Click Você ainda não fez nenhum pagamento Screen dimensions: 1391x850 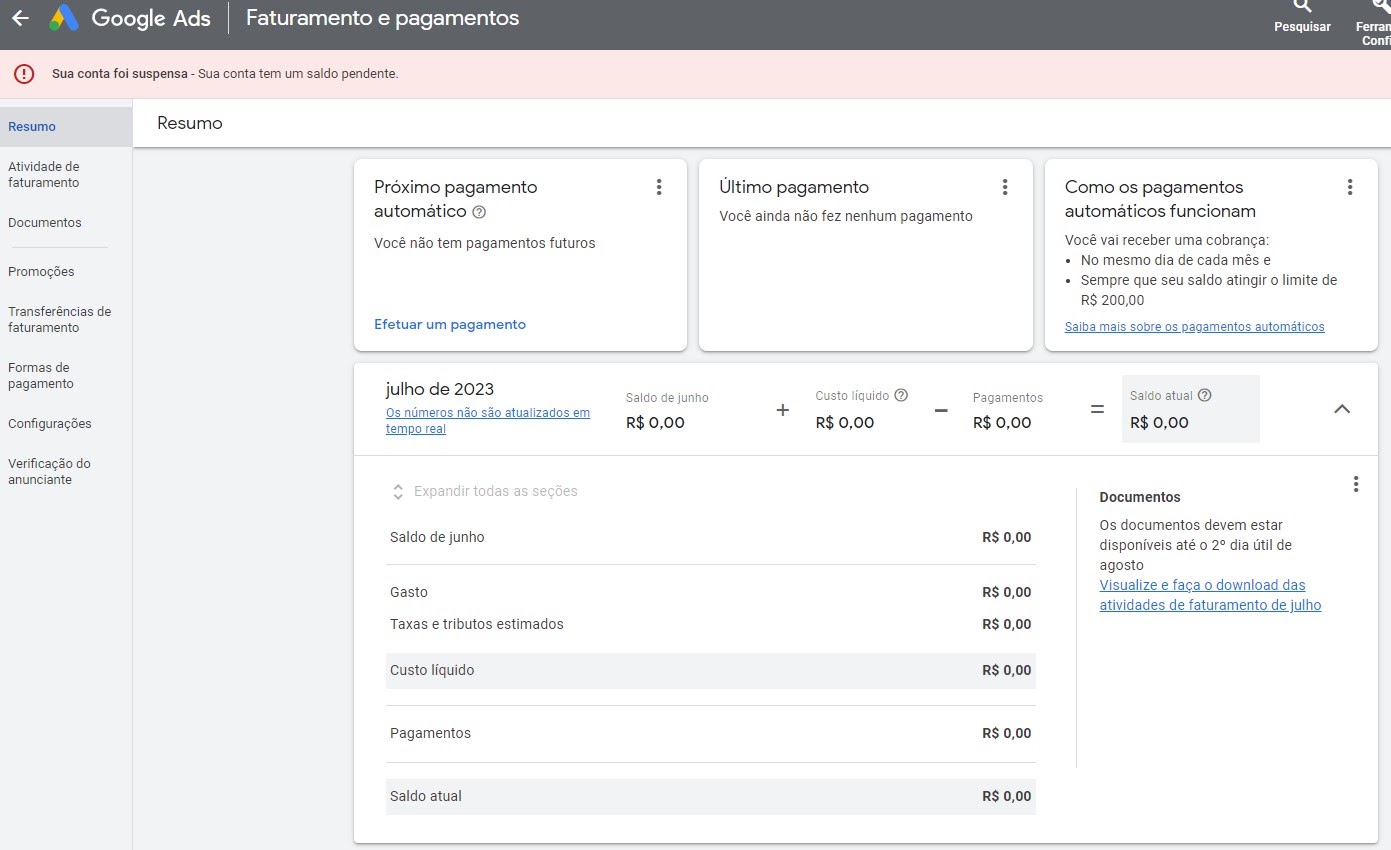[x=846, y=216]
